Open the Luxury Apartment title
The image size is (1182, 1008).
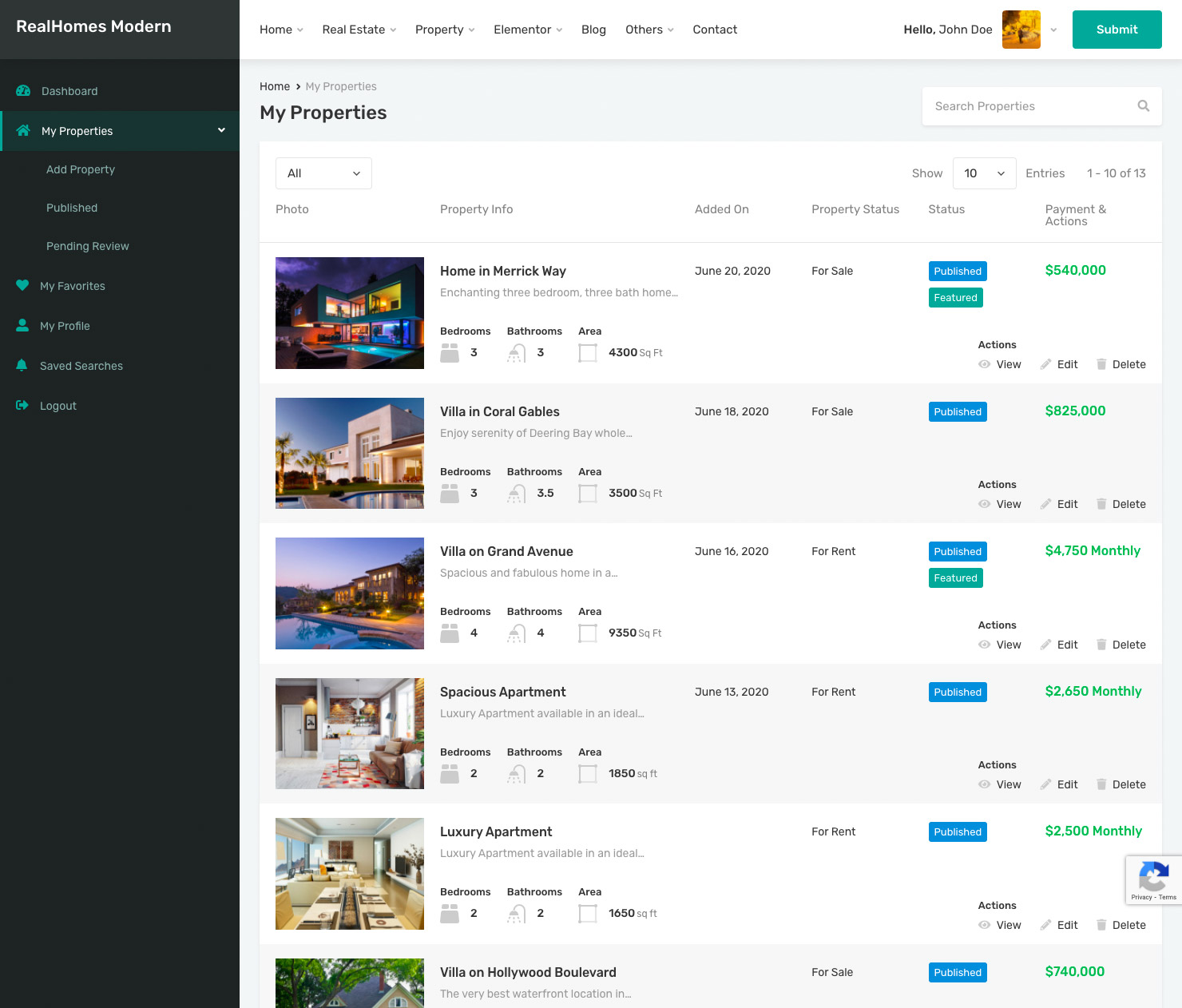click(x=496, y=831)
